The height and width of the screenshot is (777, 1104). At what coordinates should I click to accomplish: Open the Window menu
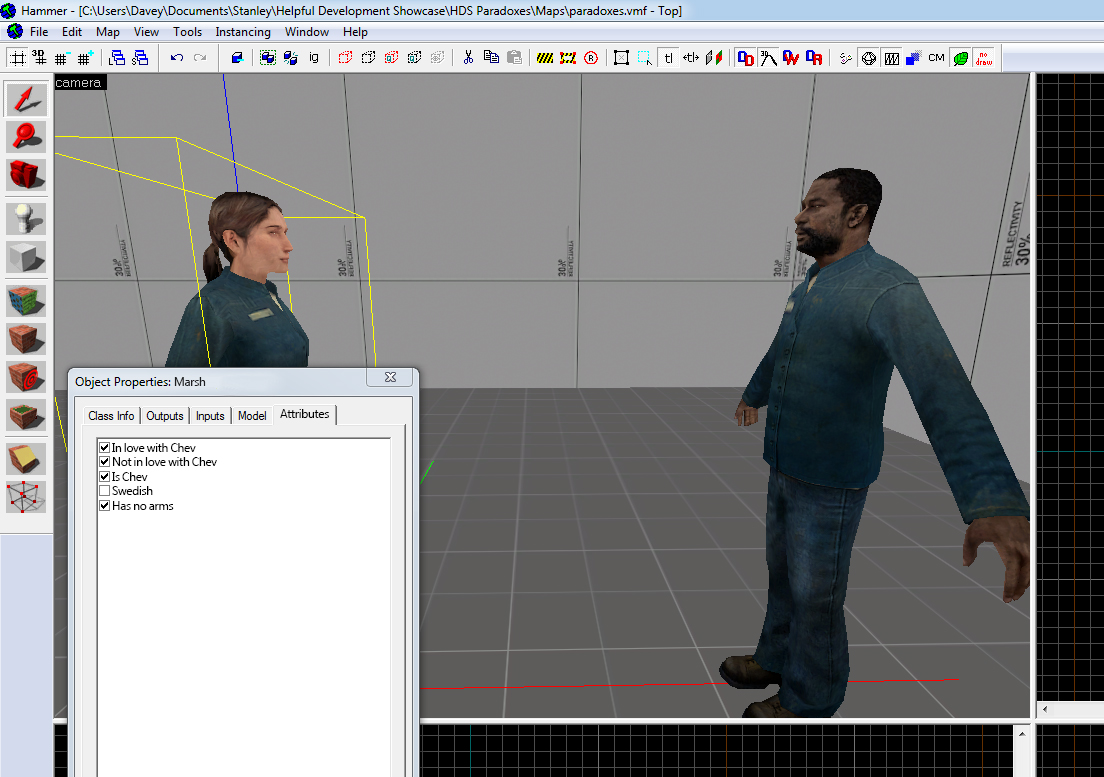[x=307, y=32]
